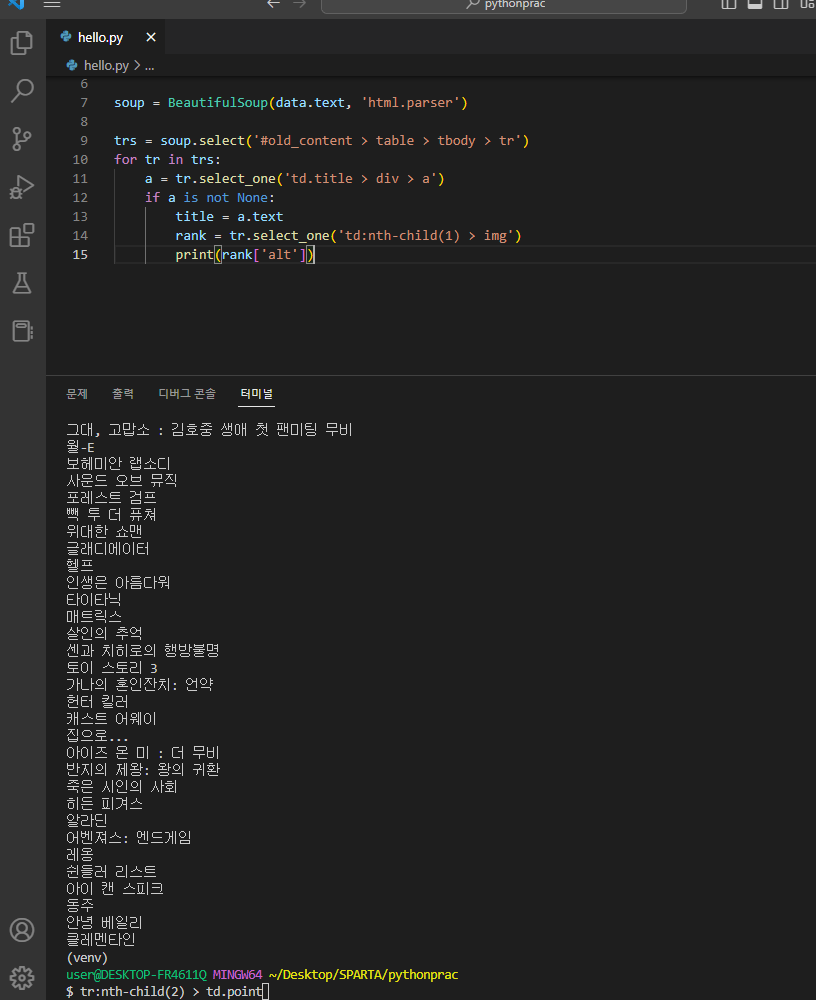Click the '(venv)' terminal line

87,957
